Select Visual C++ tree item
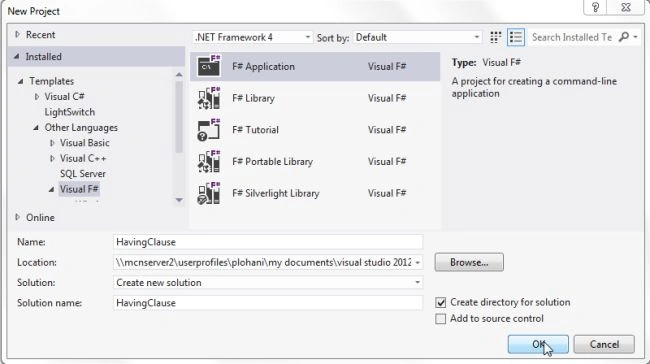Screen dimensions: 650x364 tap(83, 158)
